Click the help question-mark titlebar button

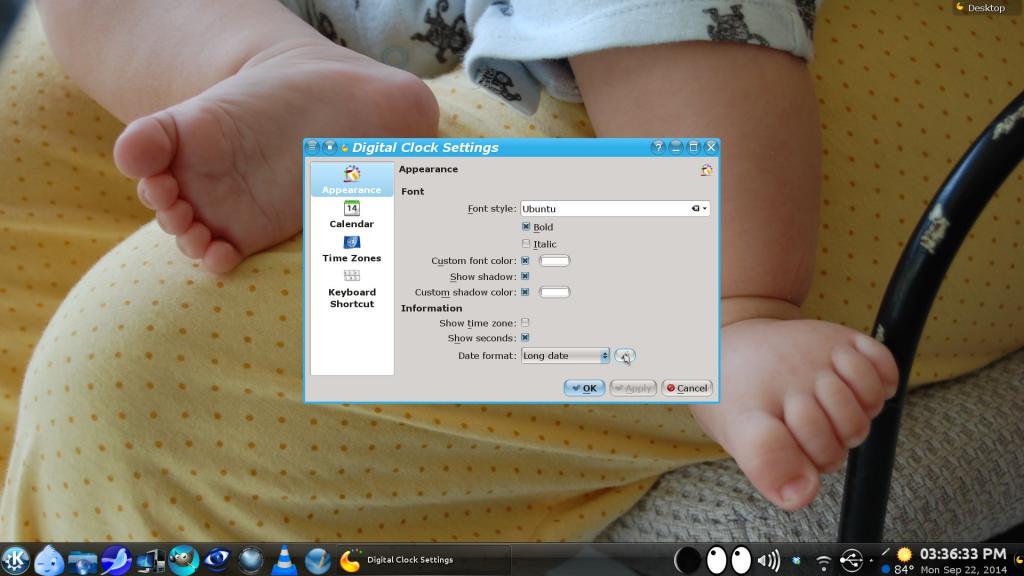click(x=657, y=147)
